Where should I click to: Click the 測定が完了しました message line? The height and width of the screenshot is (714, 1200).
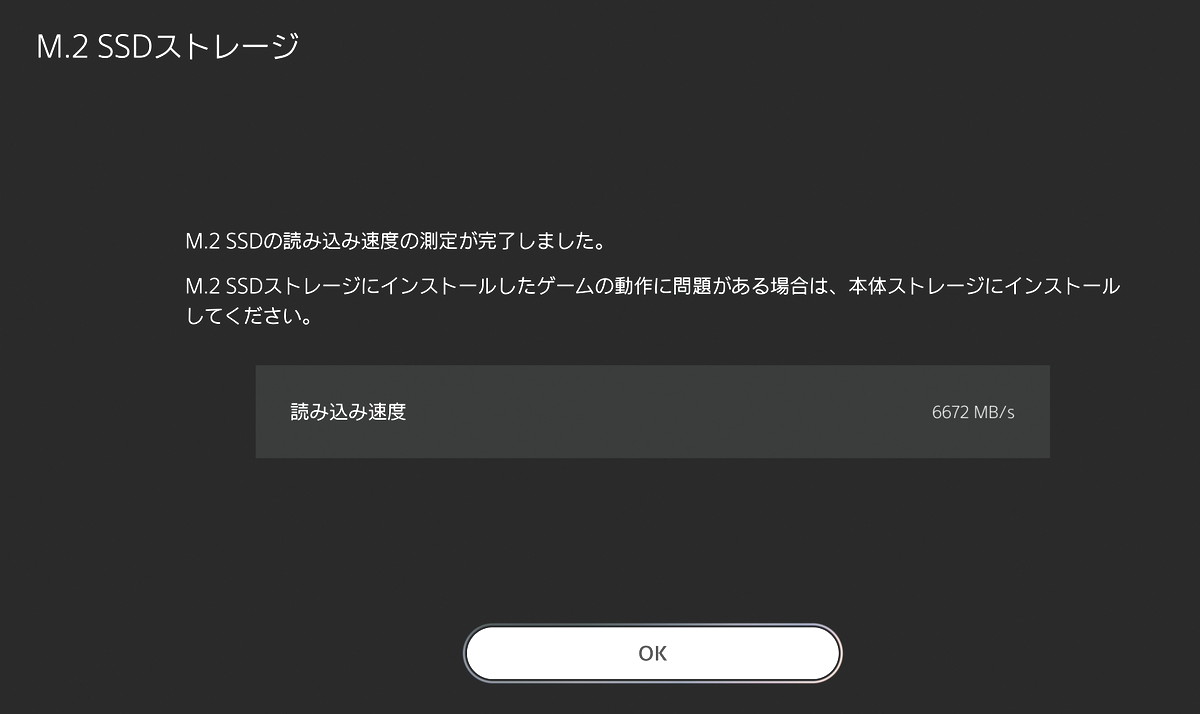click(x=397, y=242)
